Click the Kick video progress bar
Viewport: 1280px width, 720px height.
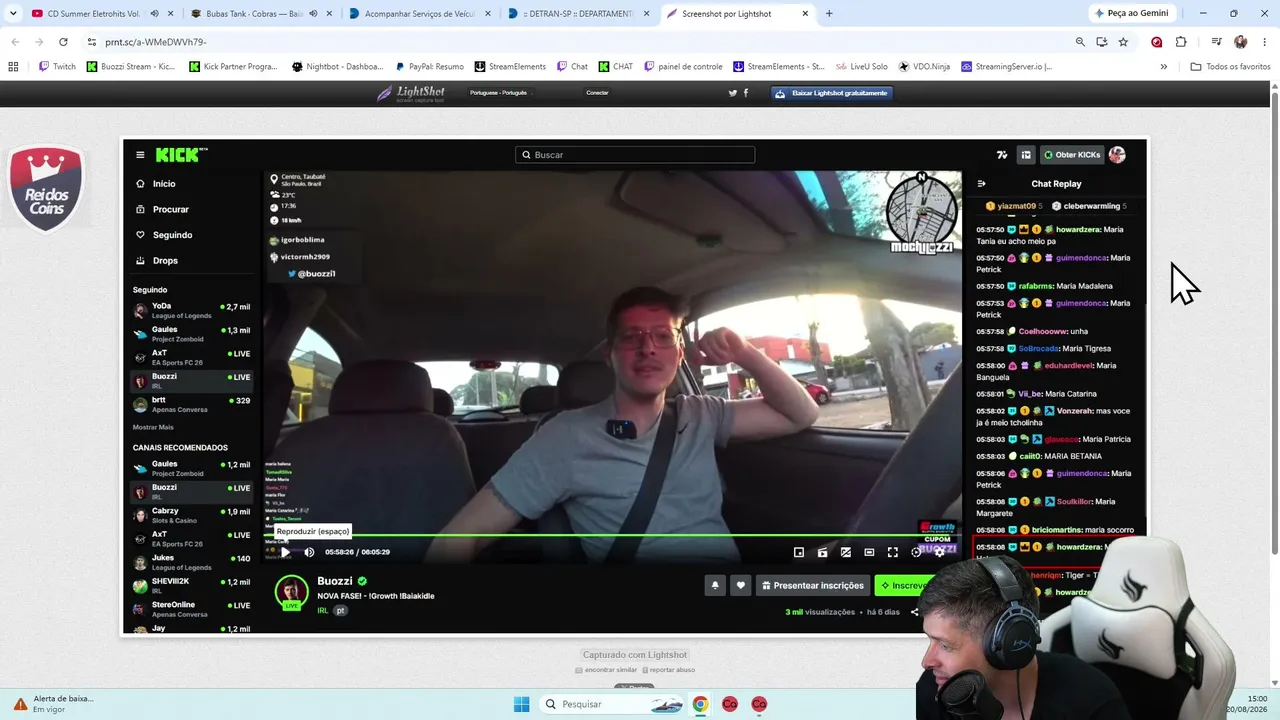(x=612, y=536)
